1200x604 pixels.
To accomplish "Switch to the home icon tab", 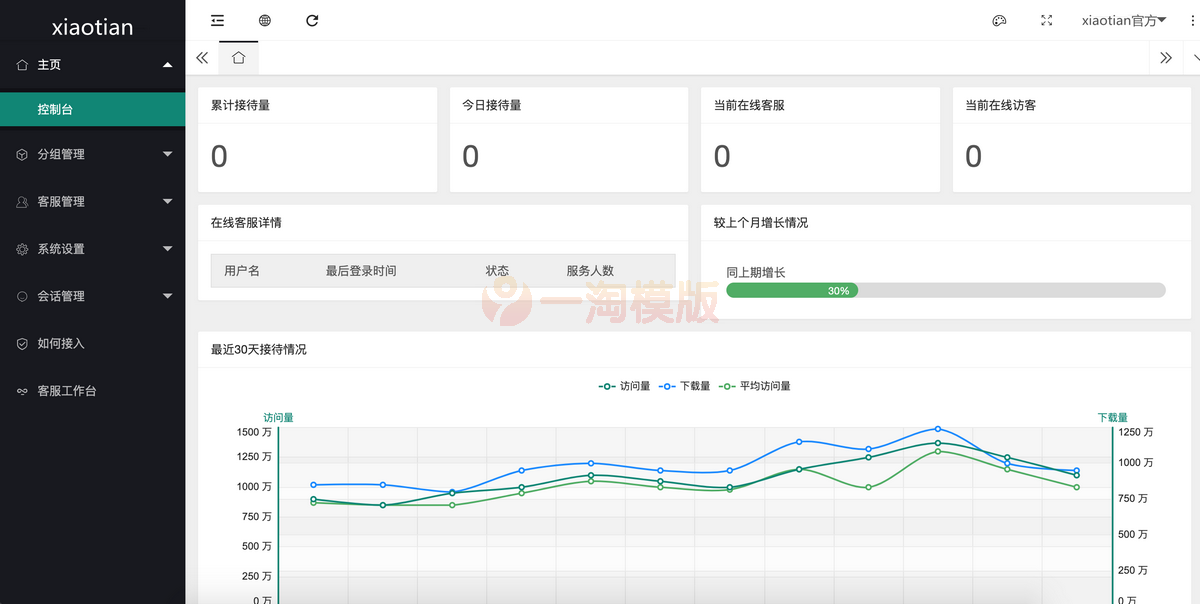I will pos(238,58).
